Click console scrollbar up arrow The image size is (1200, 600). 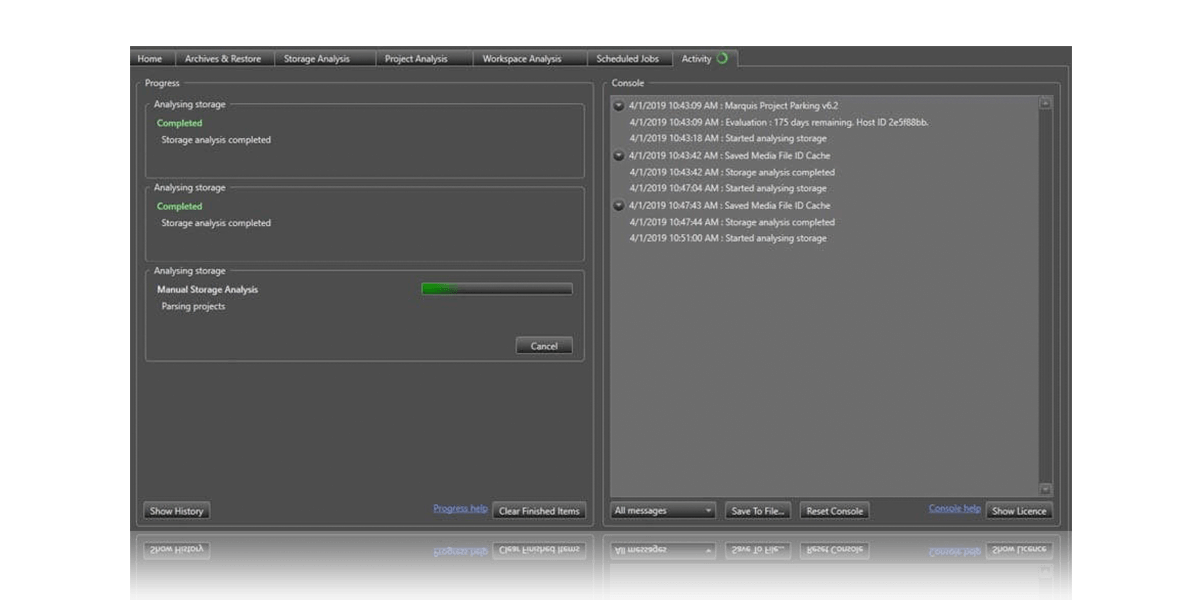click(x=1045, y=103)
